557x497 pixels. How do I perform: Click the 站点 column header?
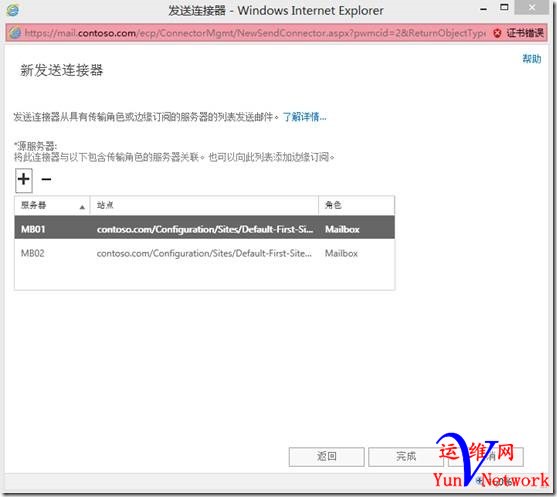pos(204,205)
